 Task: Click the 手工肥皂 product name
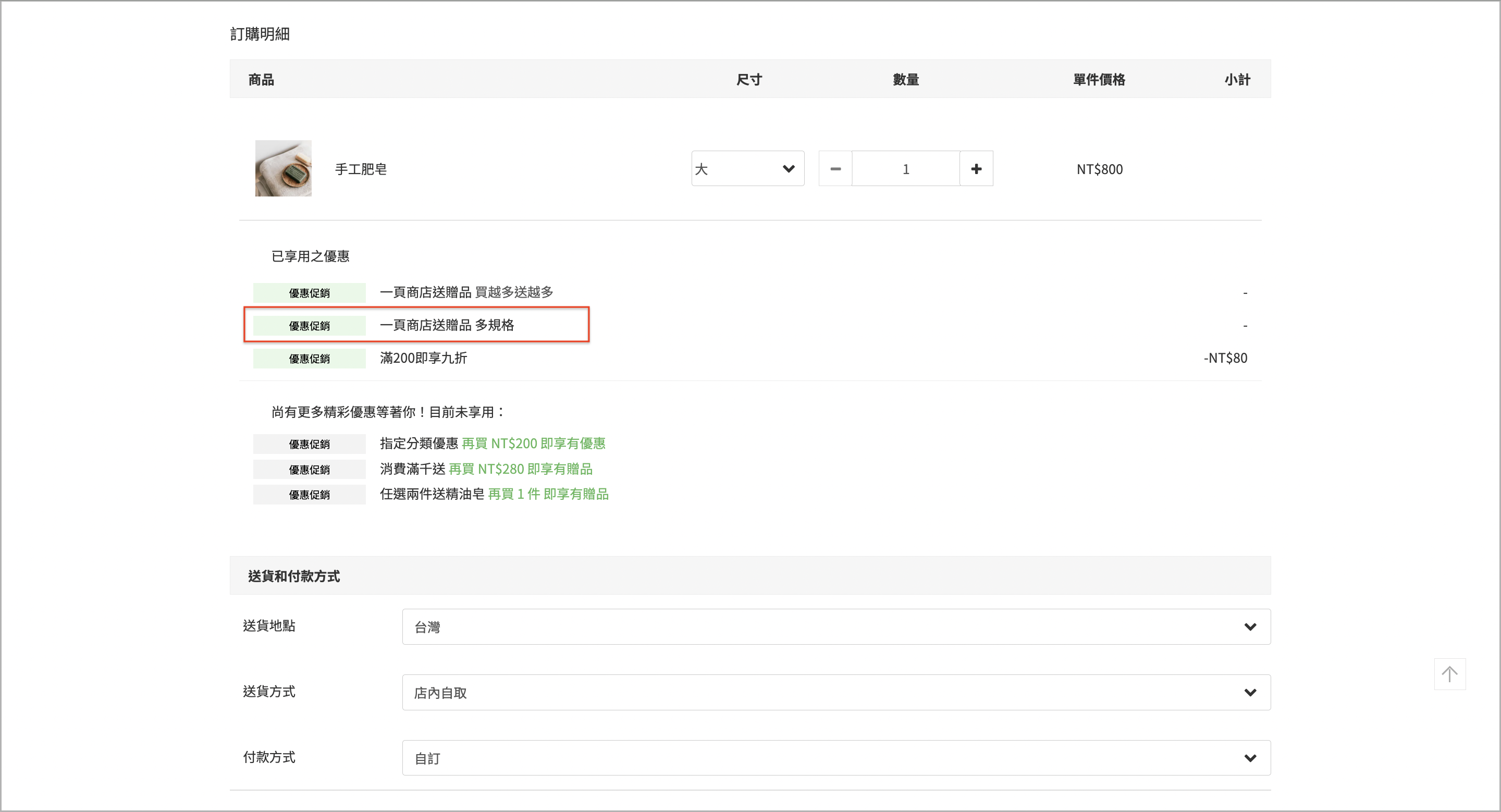[x=361, y=169]
